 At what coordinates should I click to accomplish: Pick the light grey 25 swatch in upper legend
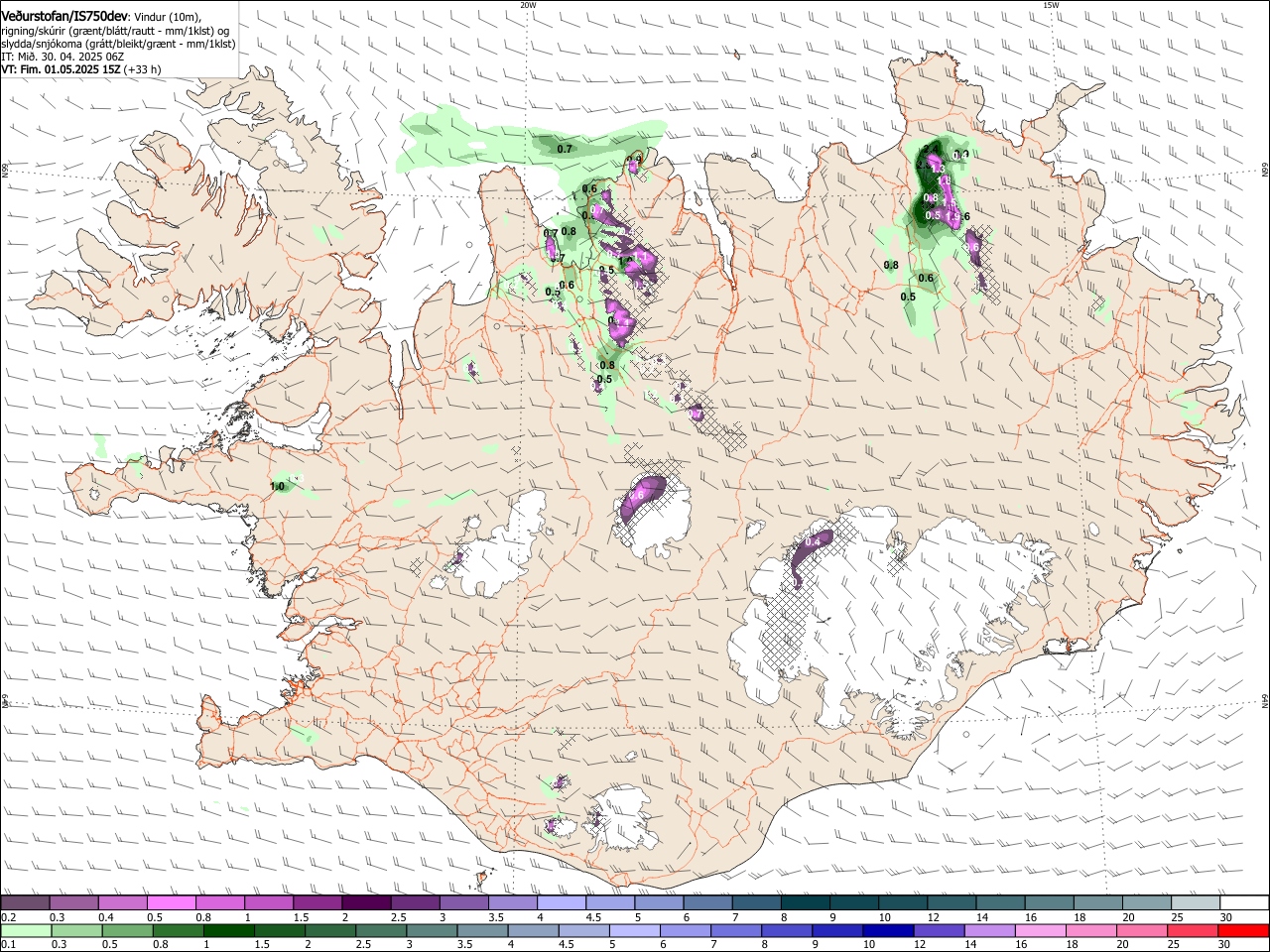(x=1196, y=903)
